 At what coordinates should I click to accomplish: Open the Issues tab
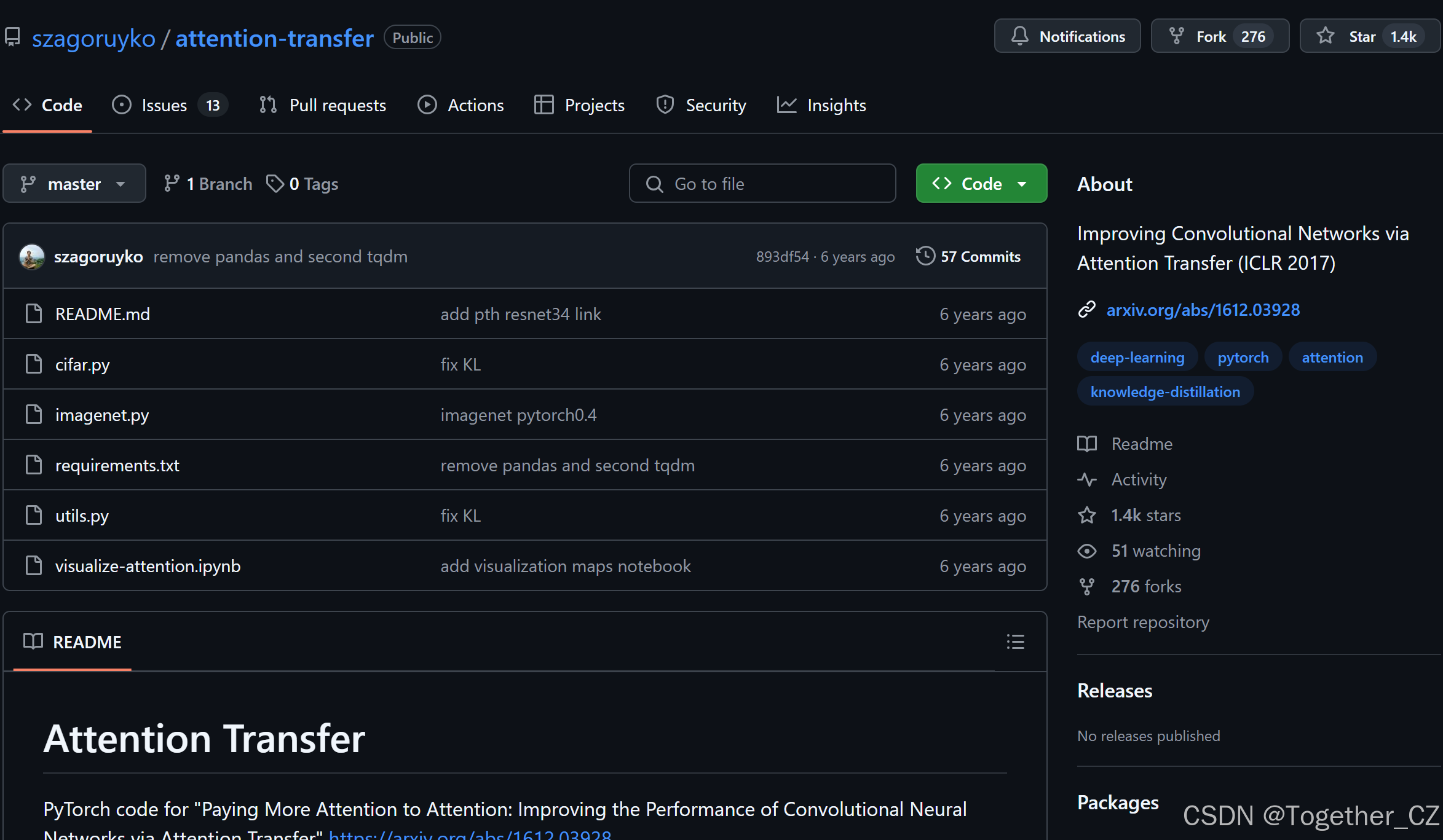[170, 105]
